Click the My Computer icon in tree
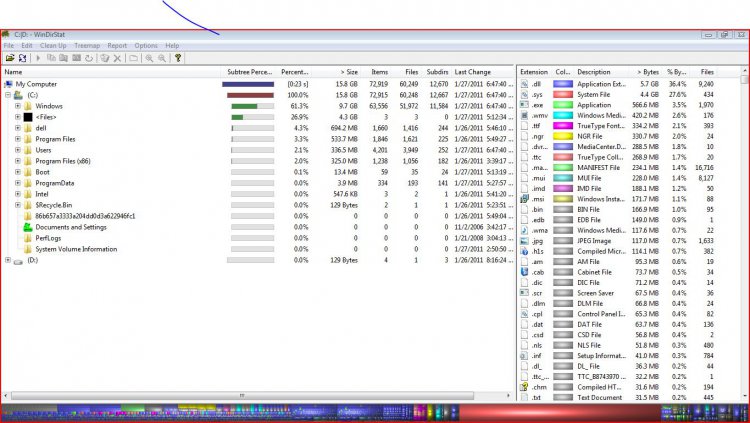This screenshot has height=423, width=750. (x=8, y=84)
